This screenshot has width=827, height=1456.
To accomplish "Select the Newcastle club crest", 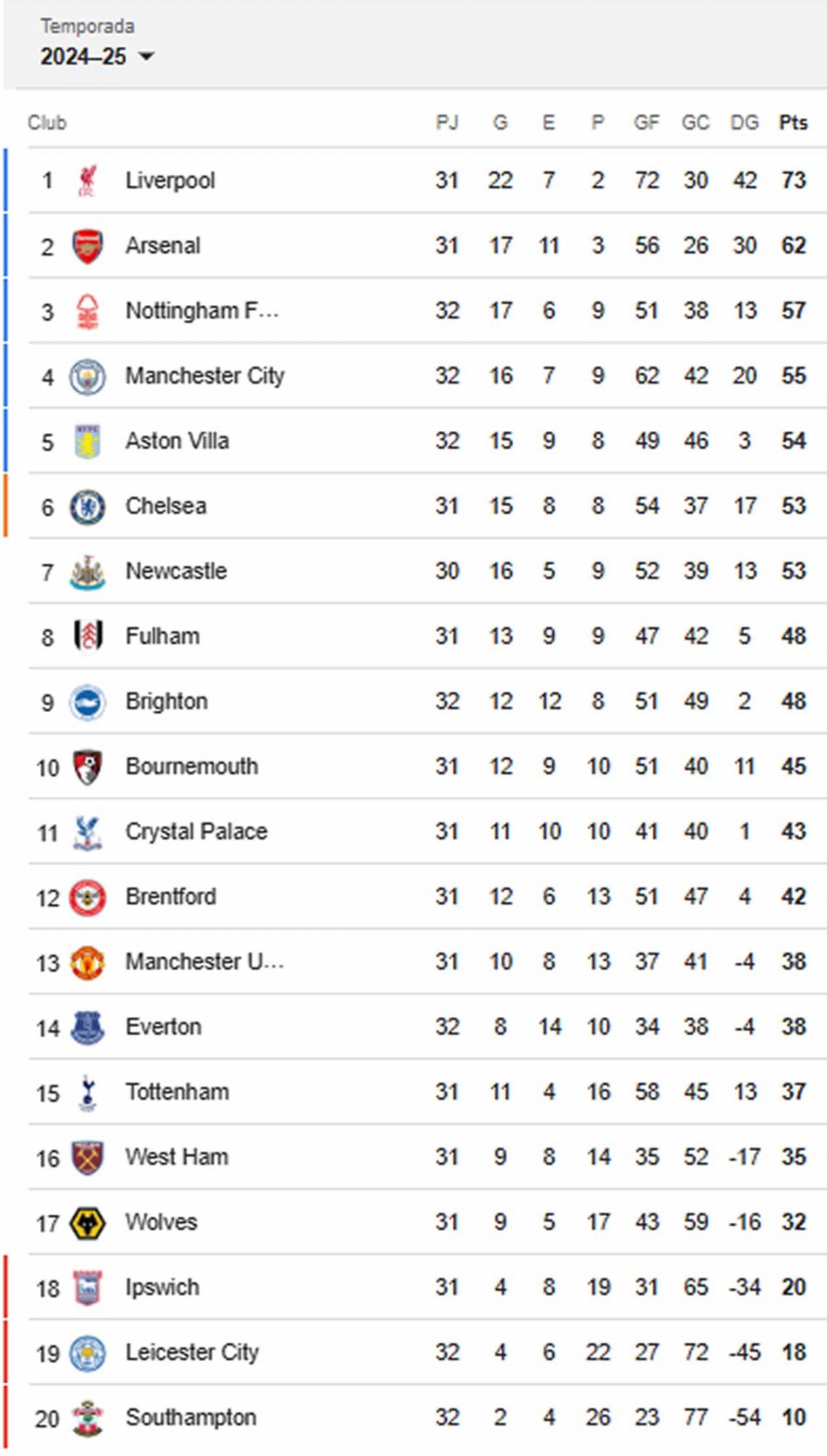I will coord(87,571).
